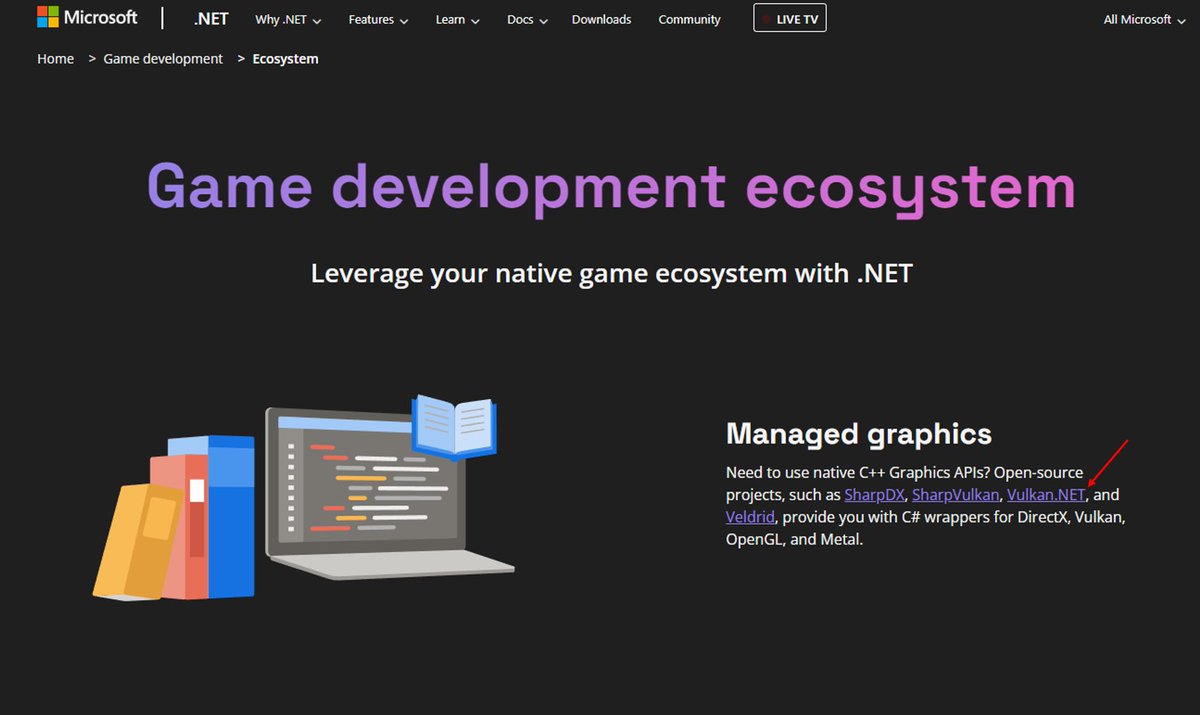The image size is (1200, 715).
Task: Open the SharpDX link
Action: [x=875, y=494]
